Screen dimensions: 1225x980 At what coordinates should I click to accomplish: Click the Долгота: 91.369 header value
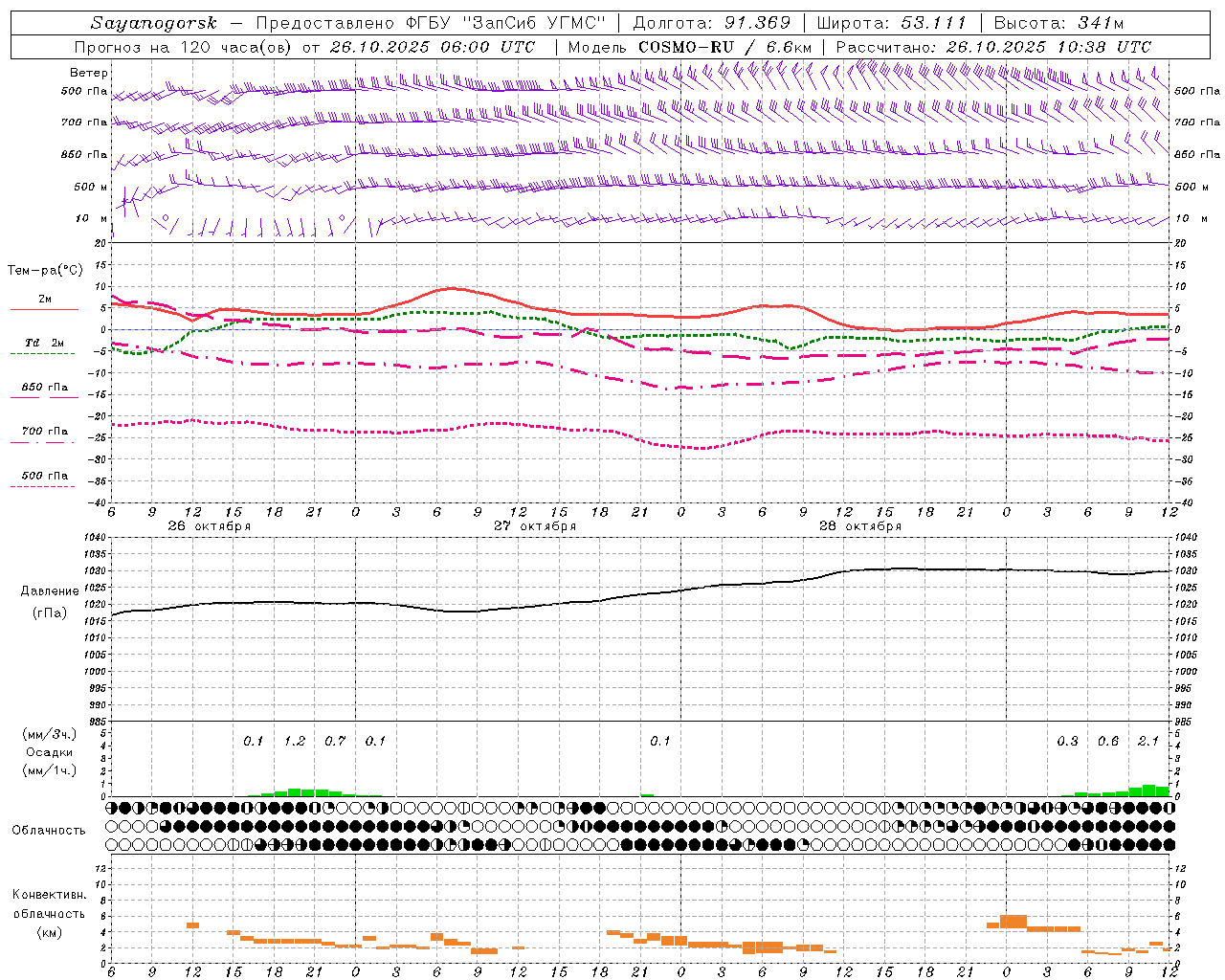pyautogui.click(x=712, y=23)
